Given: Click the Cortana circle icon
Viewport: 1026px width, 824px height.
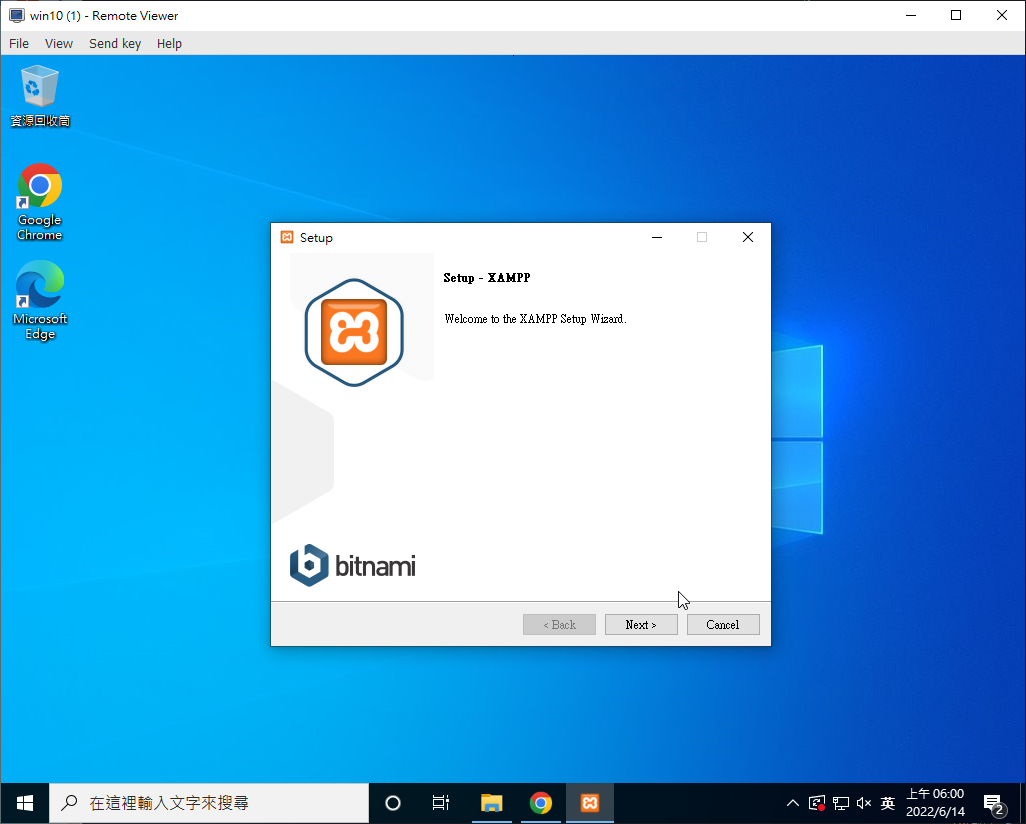Looking at the screenshot, I should [x=393, y=803].
